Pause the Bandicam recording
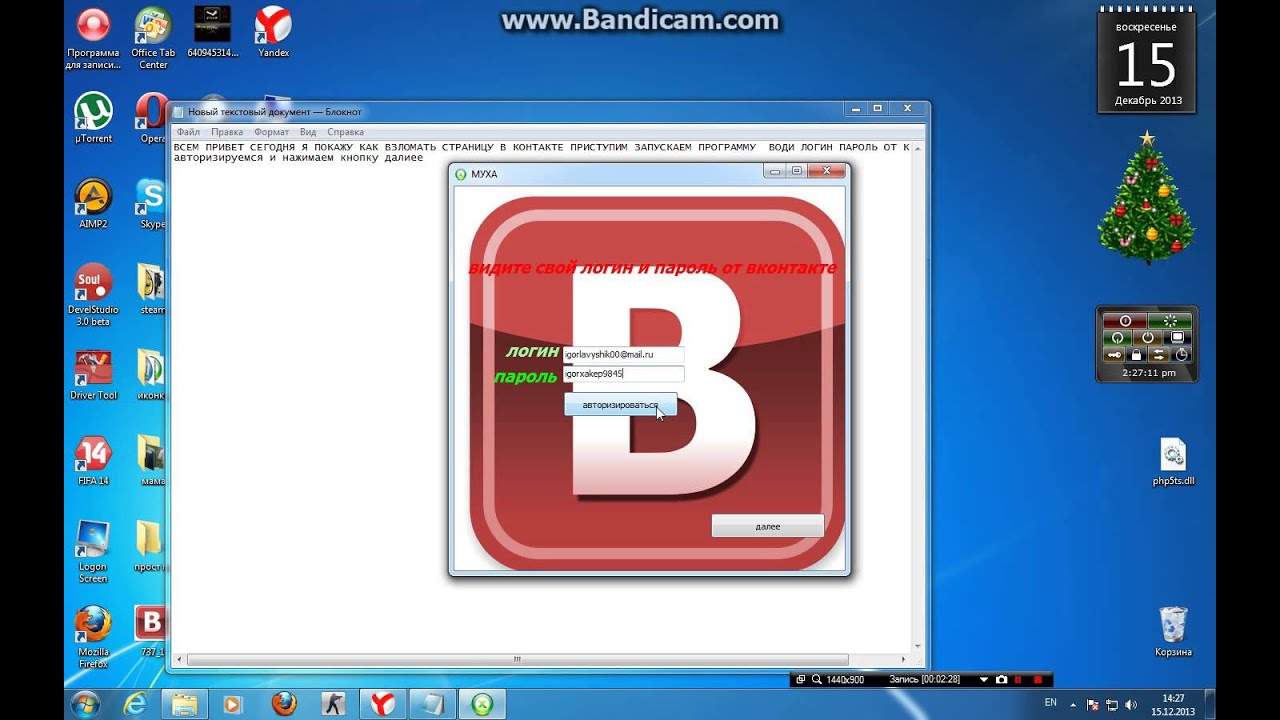Viewport: 1280px width, 720px height. point(1017,680)
